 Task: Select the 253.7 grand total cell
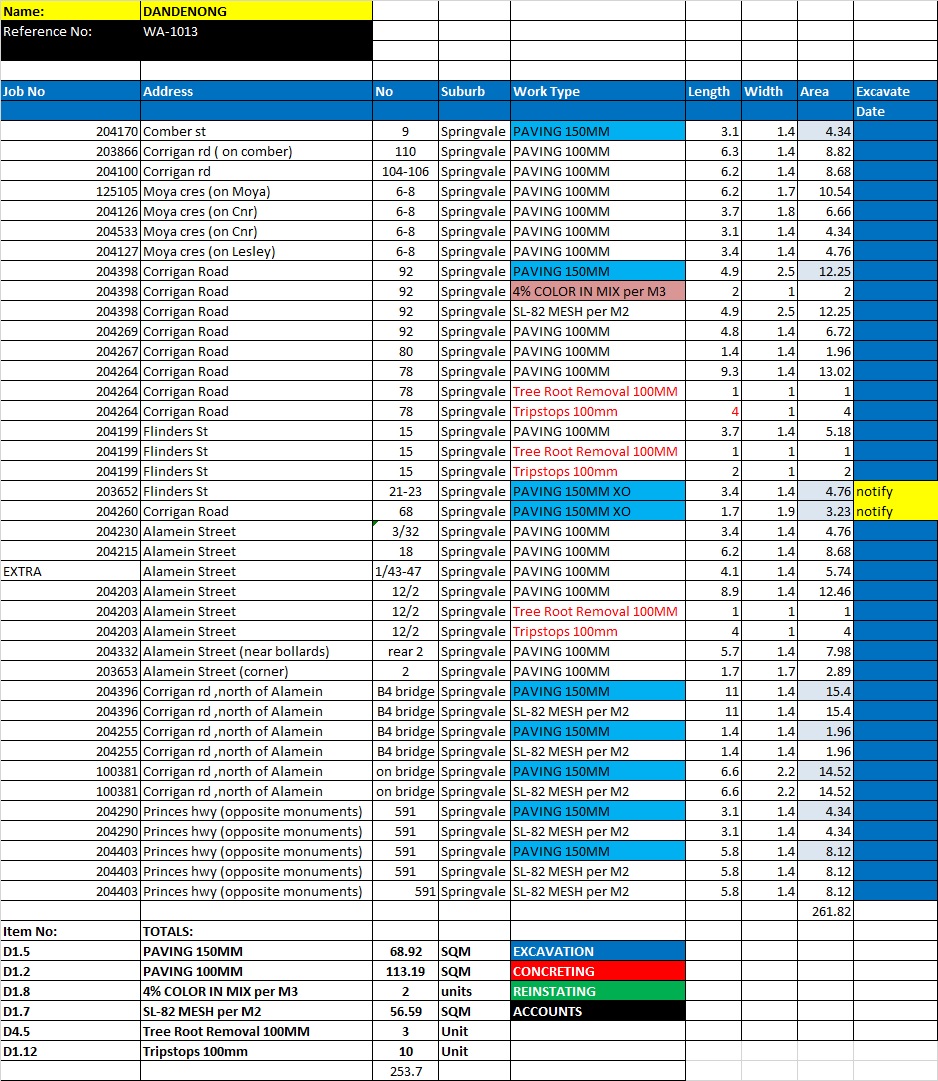tap(405, 1071)
